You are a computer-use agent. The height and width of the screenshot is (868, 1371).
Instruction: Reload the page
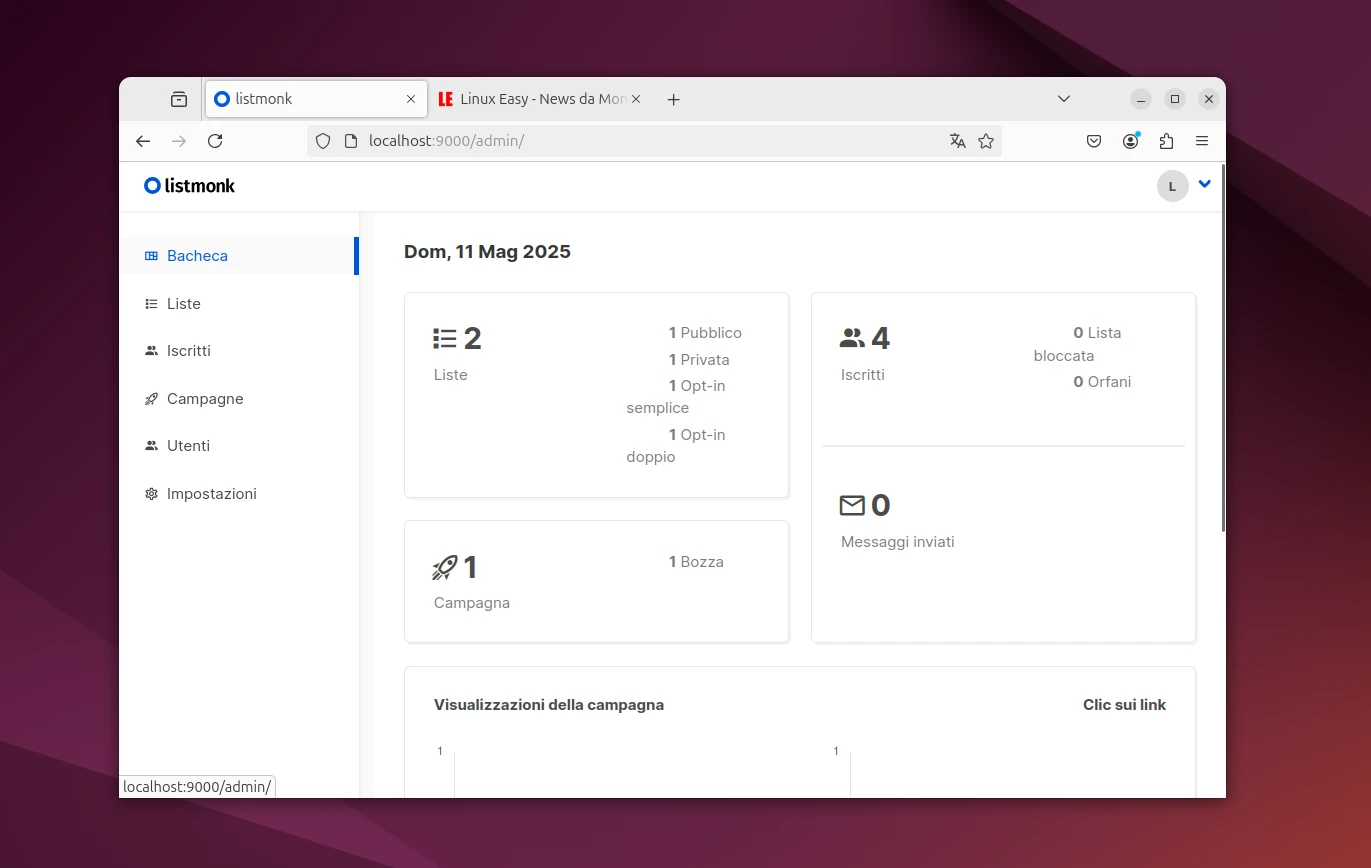coord(215,141)
